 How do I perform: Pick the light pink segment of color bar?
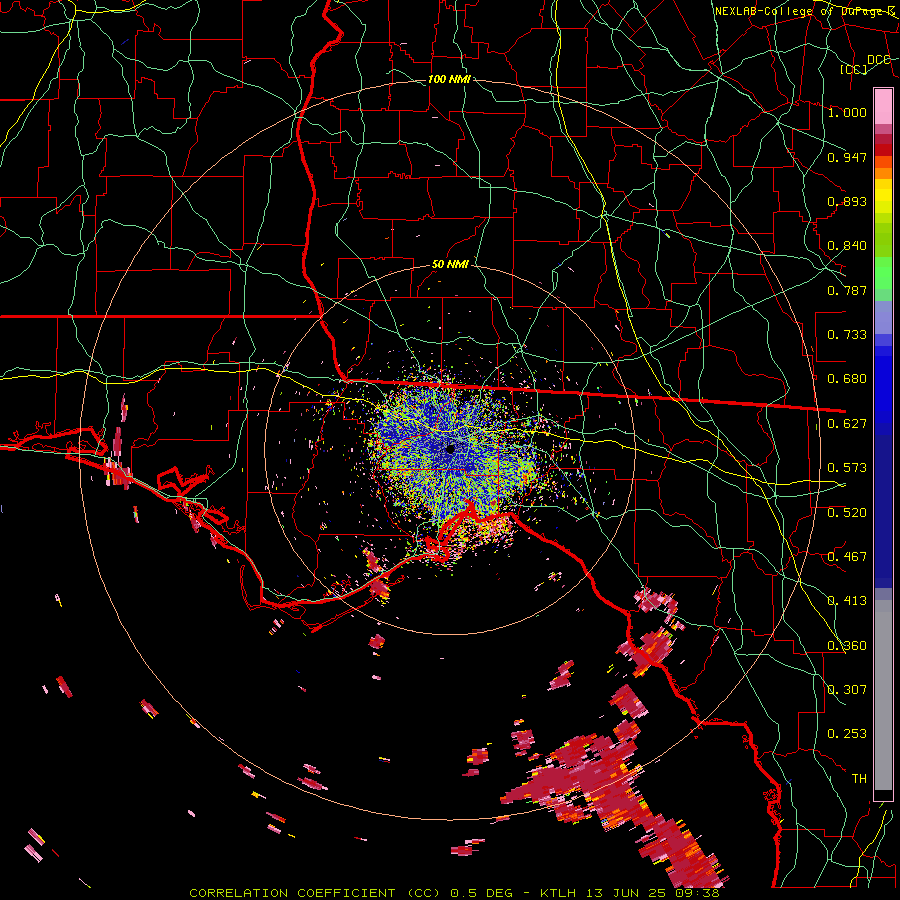883,106
